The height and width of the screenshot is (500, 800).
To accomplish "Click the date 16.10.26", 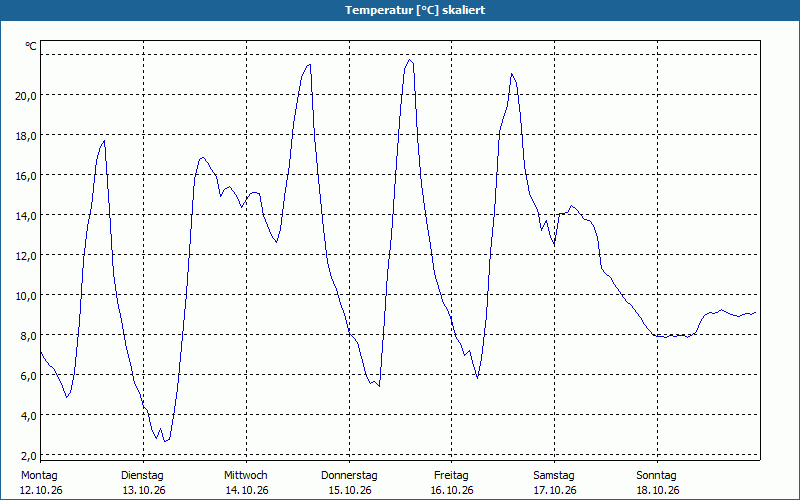I will tap(452, 491).
